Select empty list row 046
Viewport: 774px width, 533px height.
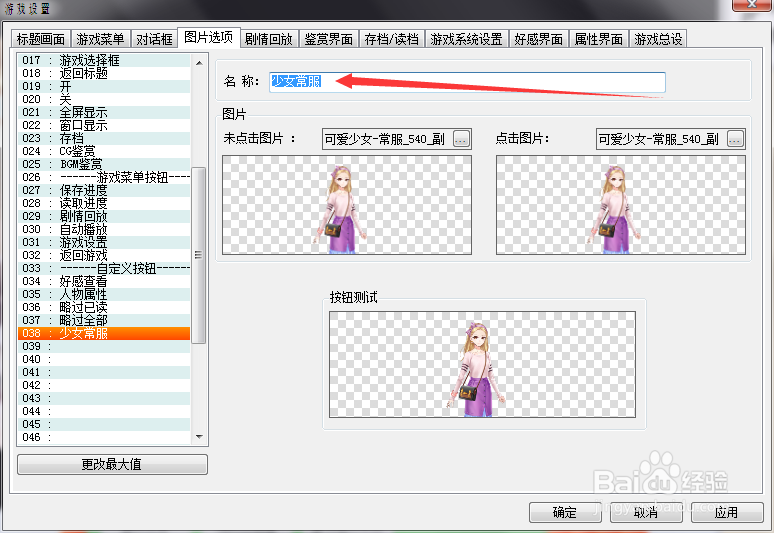point(104,437)
